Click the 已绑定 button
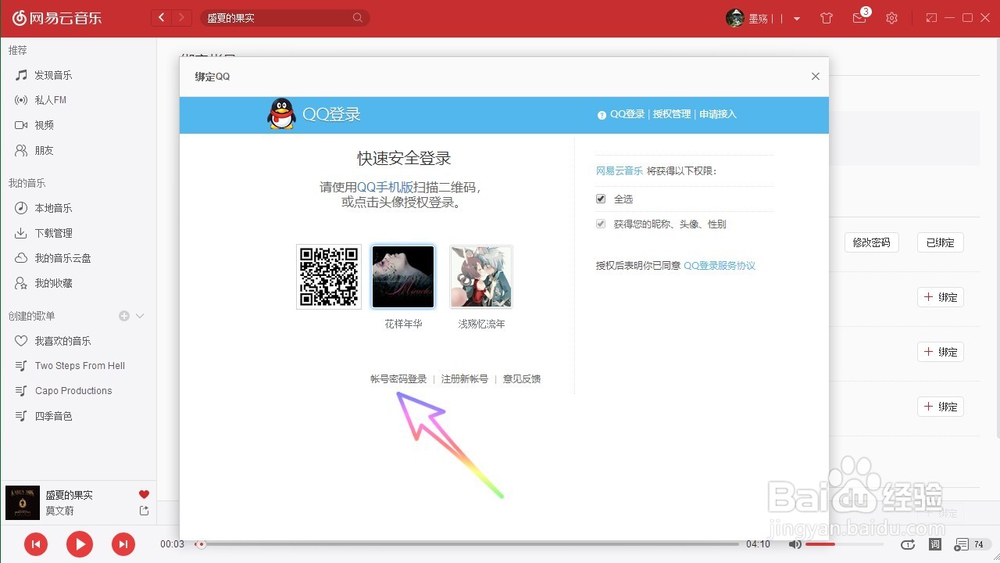 pyautogui.click(x=940, y=242)
